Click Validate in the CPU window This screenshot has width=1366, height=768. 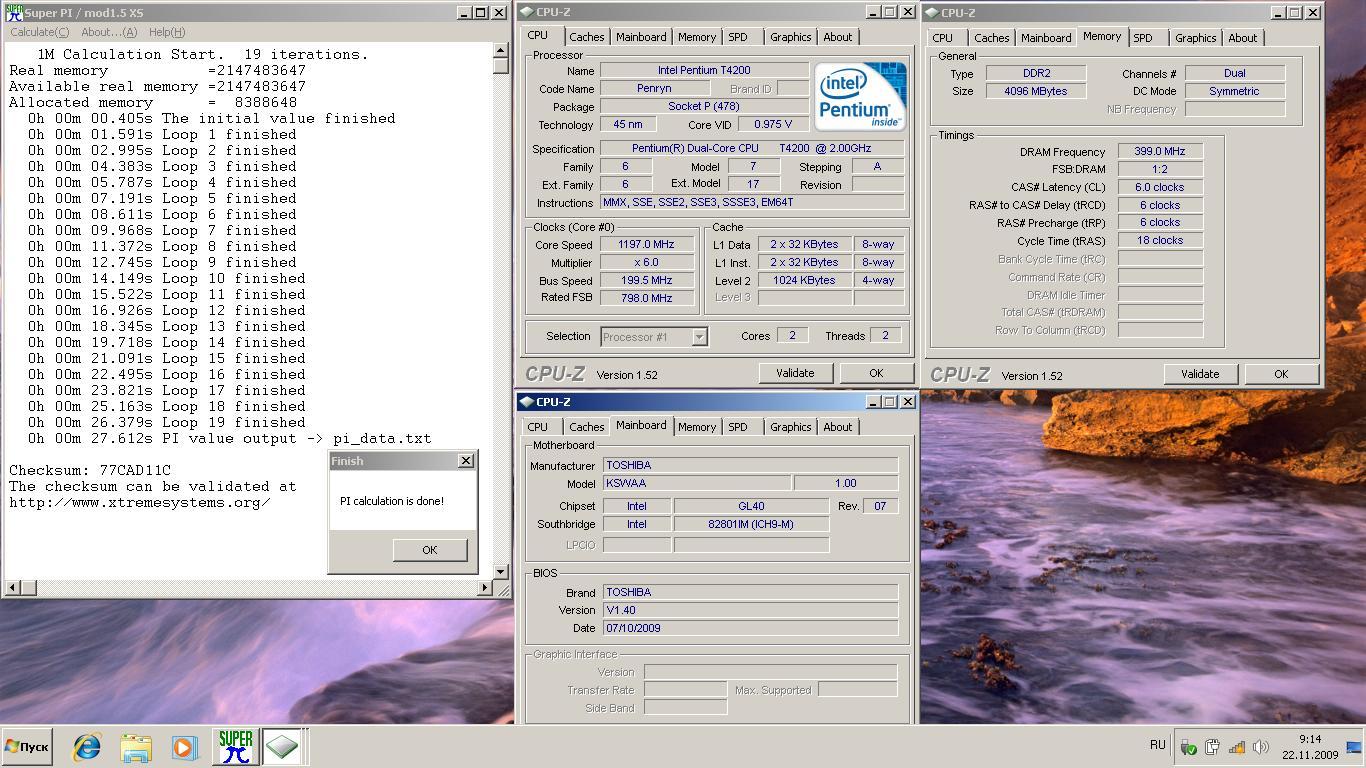795,373
